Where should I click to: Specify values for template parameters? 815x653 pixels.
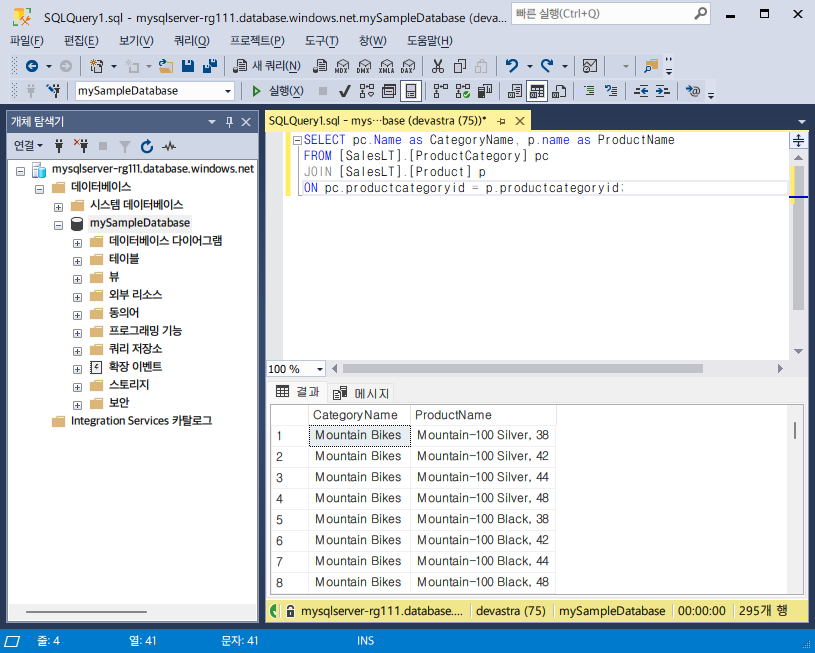693,92
